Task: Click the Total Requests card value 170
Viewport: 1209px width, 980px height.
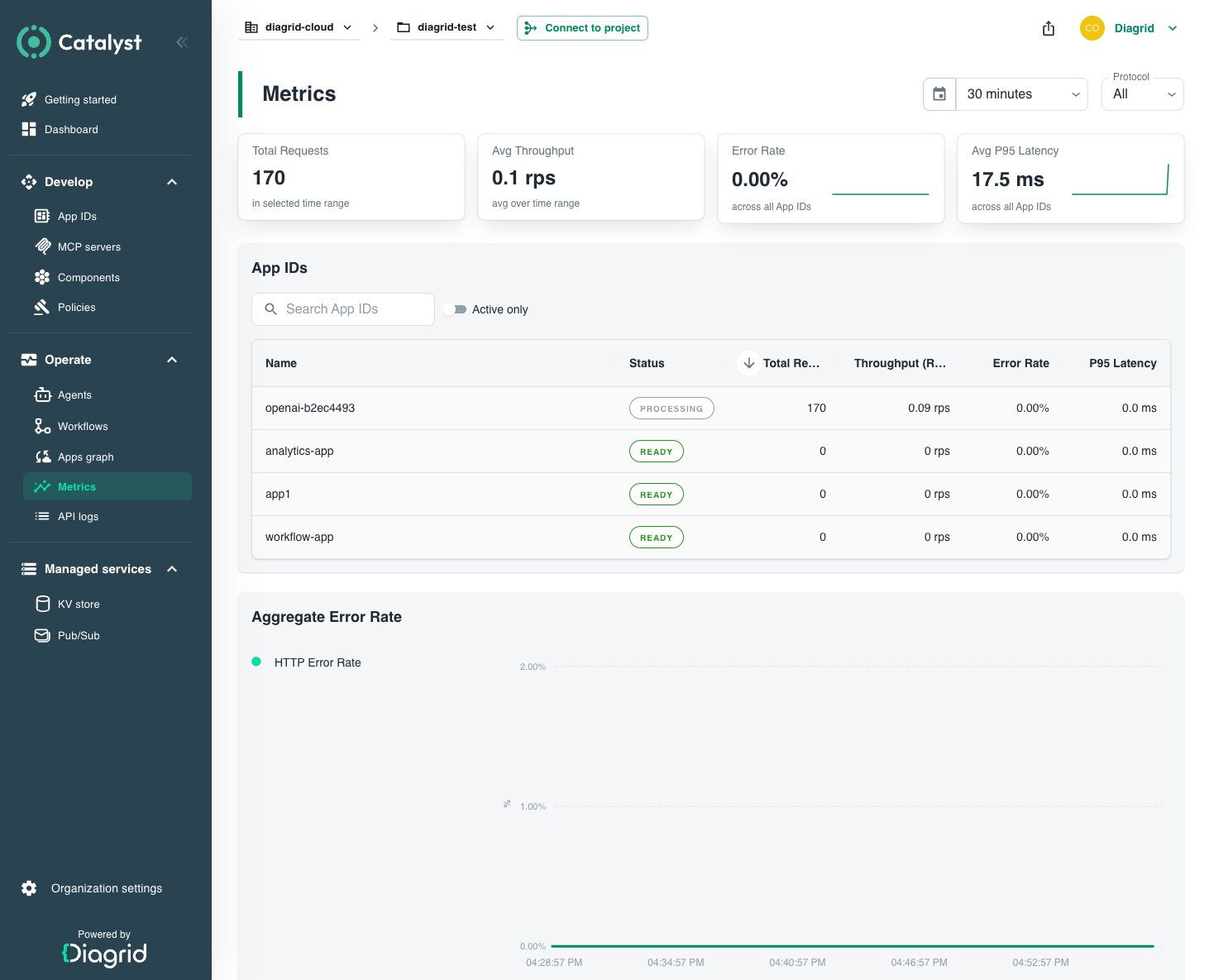Action: point(269,178)
